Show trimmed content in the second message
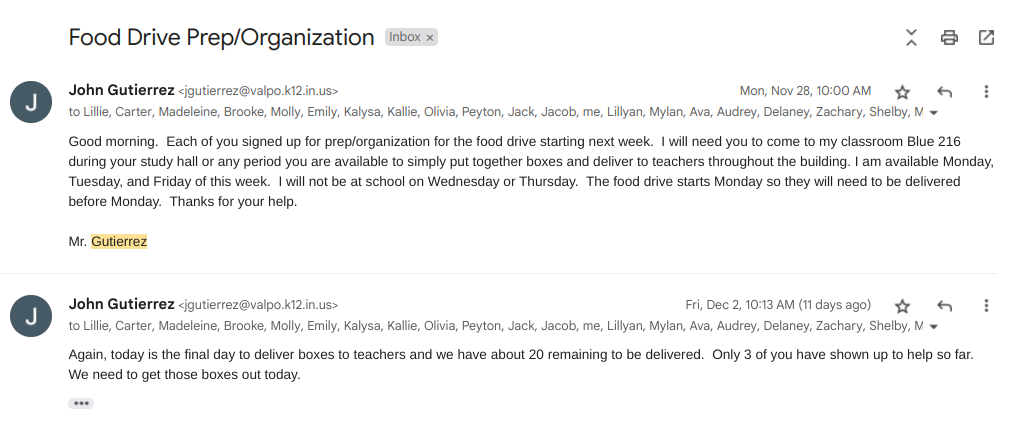 81,403
